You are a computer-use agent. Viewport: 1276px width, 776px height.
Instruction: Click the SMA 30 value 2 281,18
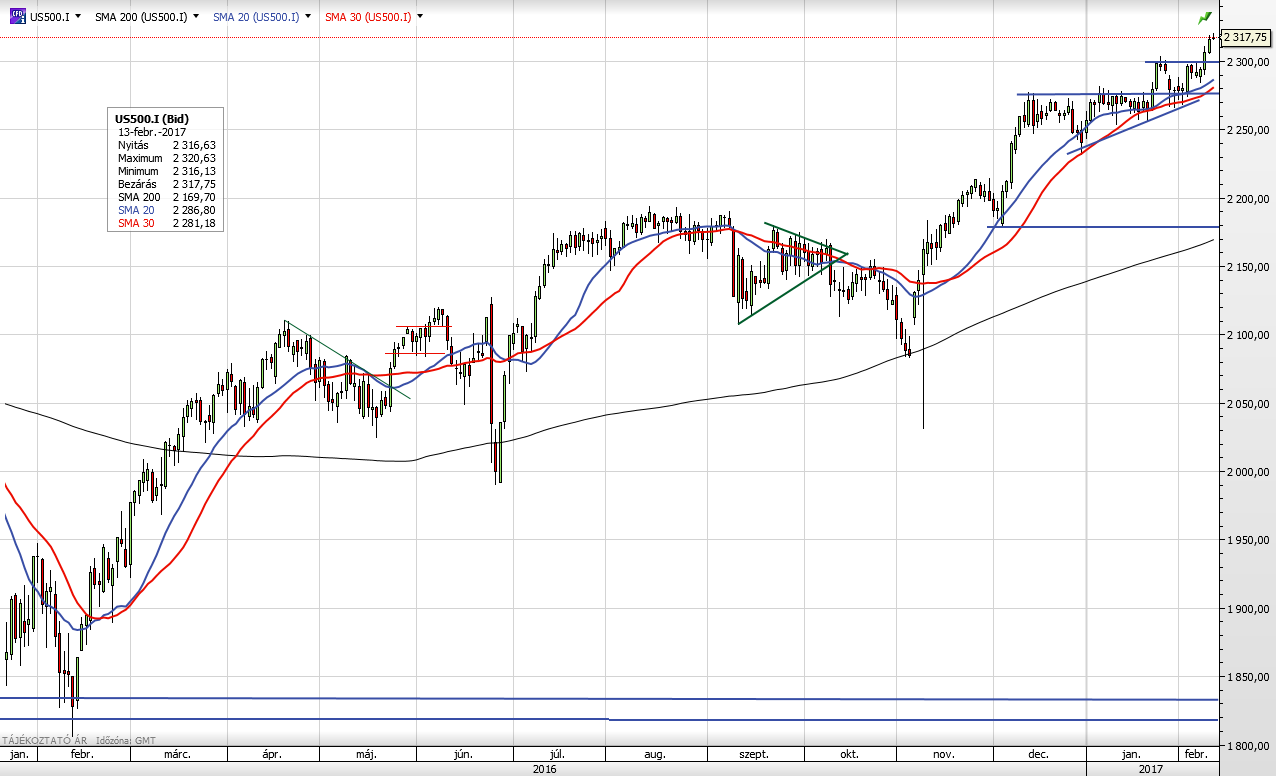tap(196, 223)
